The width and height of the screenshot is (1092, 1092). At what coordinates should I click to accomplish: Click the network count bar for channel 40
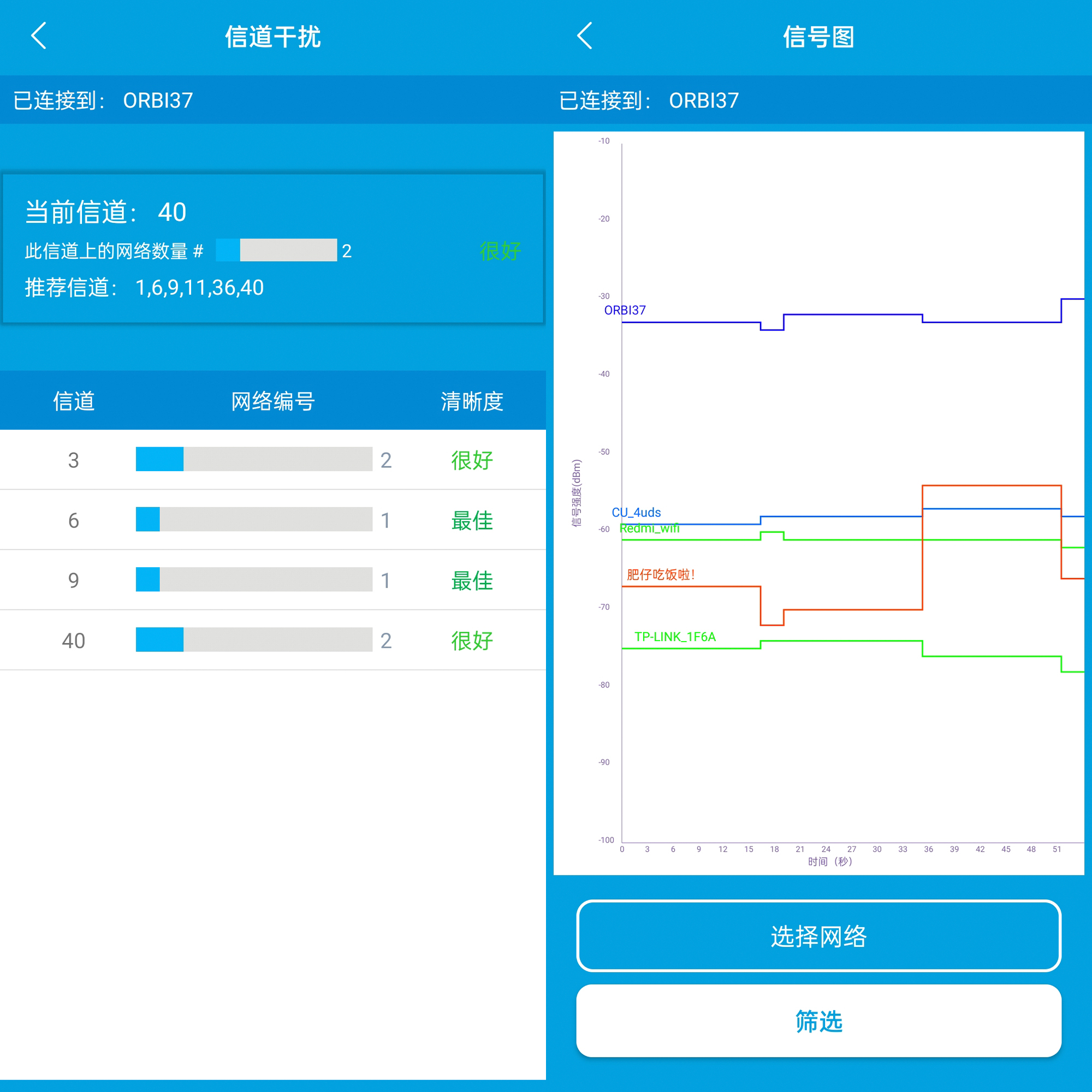(x=253, y=639)
